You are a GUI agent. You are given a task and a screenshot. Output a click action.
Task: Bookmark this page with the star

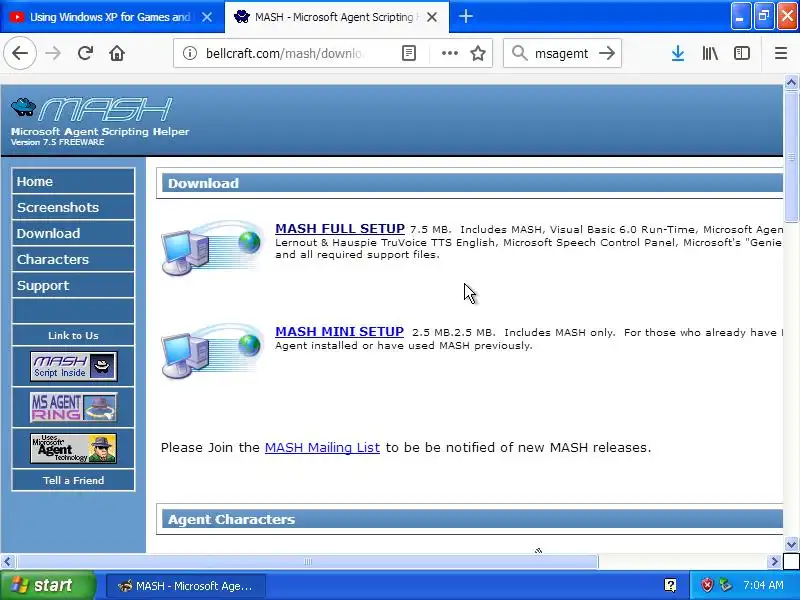click(478, 53)
